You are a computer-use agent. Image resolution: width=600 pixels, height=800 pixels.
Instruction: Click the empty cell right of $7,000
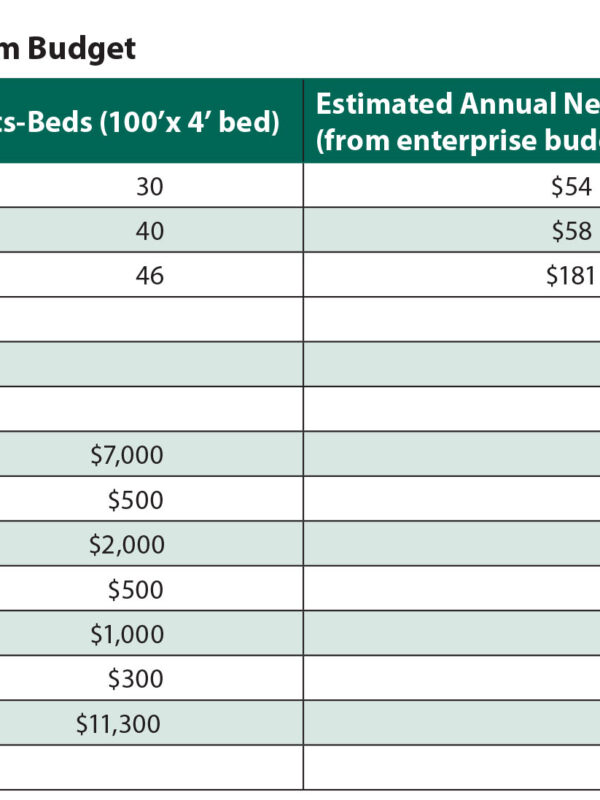[x=450, y=455]
